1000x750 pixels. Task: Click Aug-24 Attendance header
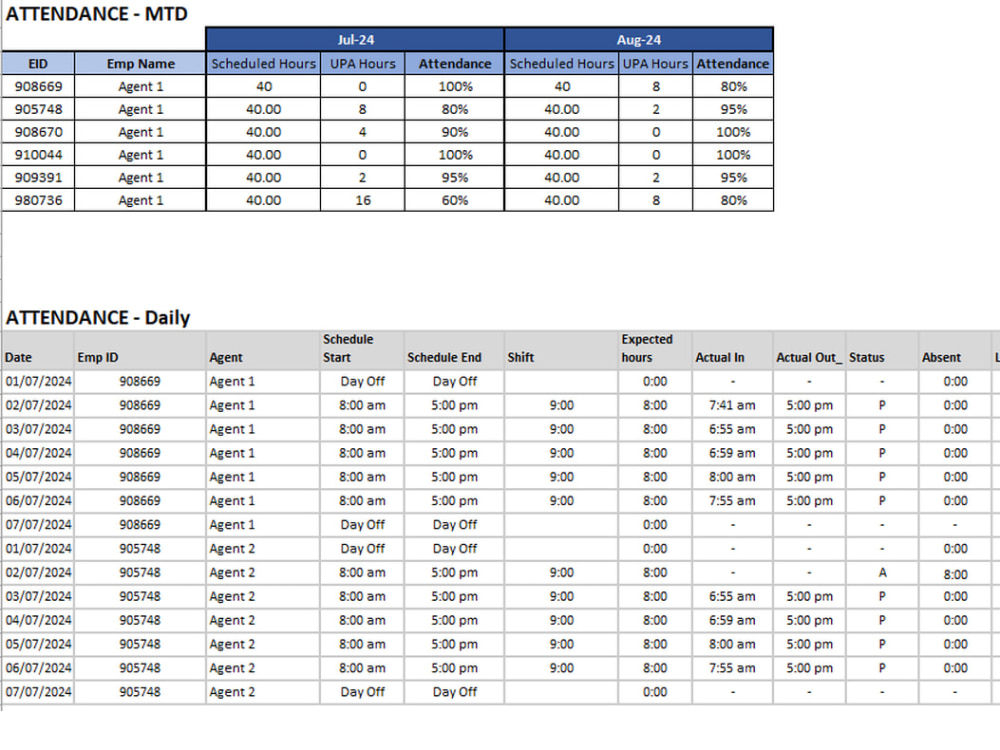(x=733, y=64)
